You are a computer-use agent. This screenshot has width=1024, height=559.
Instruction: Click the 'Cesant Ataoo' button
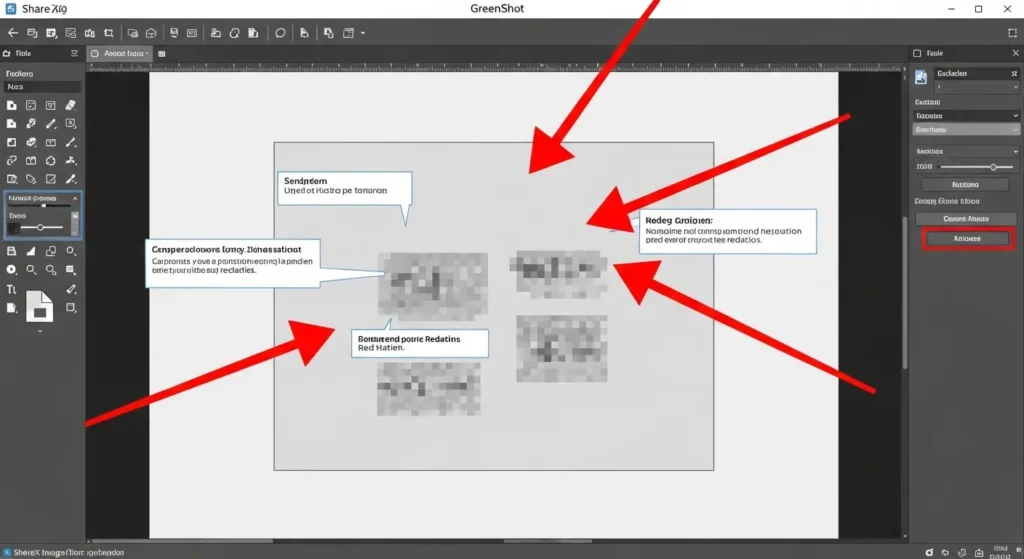(x=966, y=219)
